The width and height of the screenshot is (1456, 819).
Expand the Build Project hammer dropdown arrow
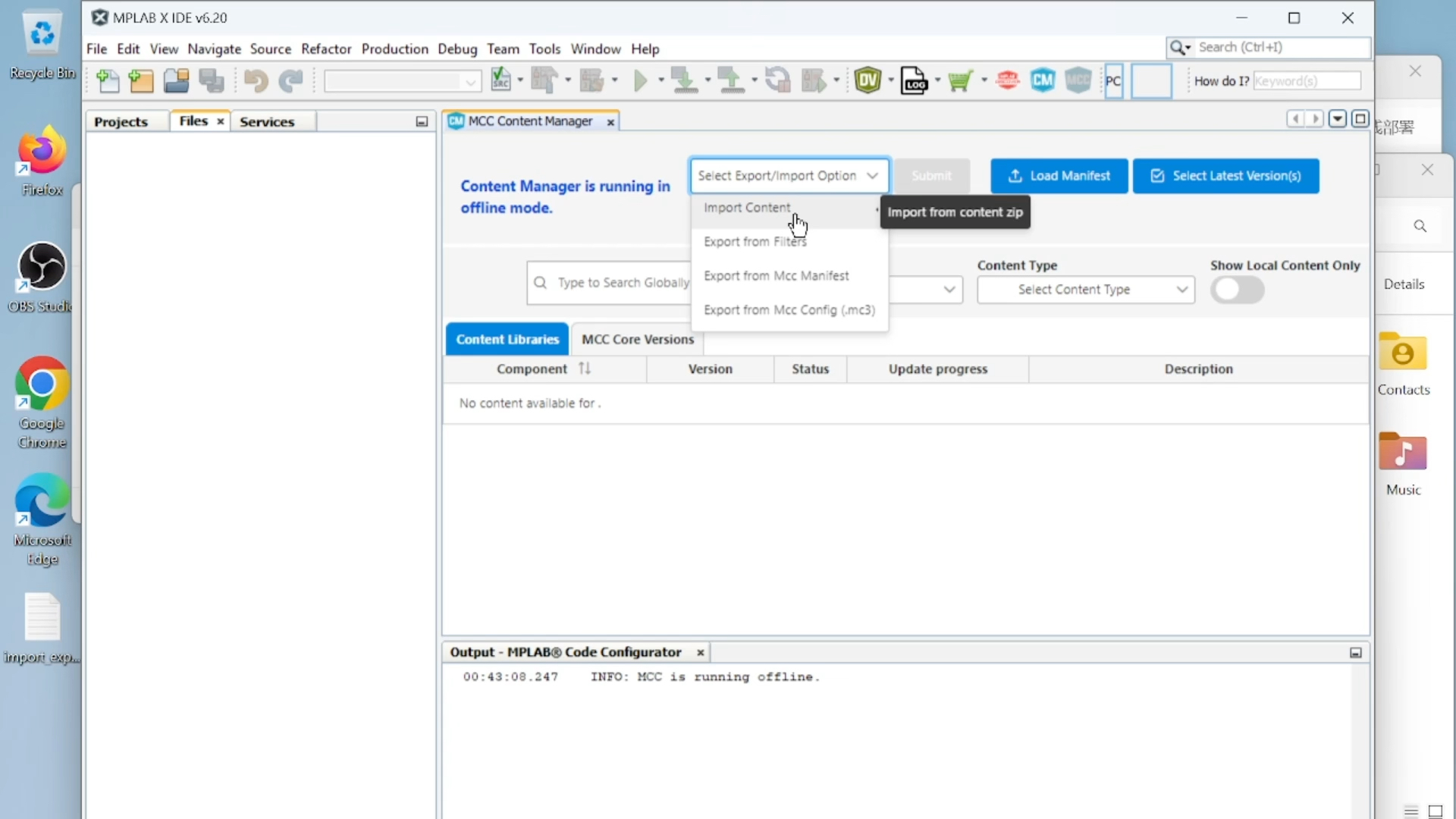[567, 80]
